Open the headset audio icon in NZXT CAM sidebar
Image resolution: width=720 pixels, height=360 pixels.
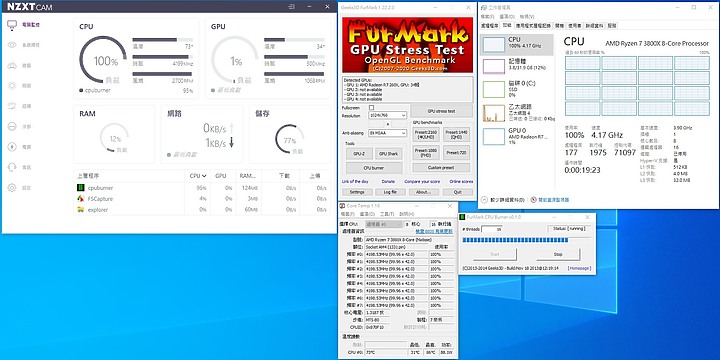(x=12, y=168)
